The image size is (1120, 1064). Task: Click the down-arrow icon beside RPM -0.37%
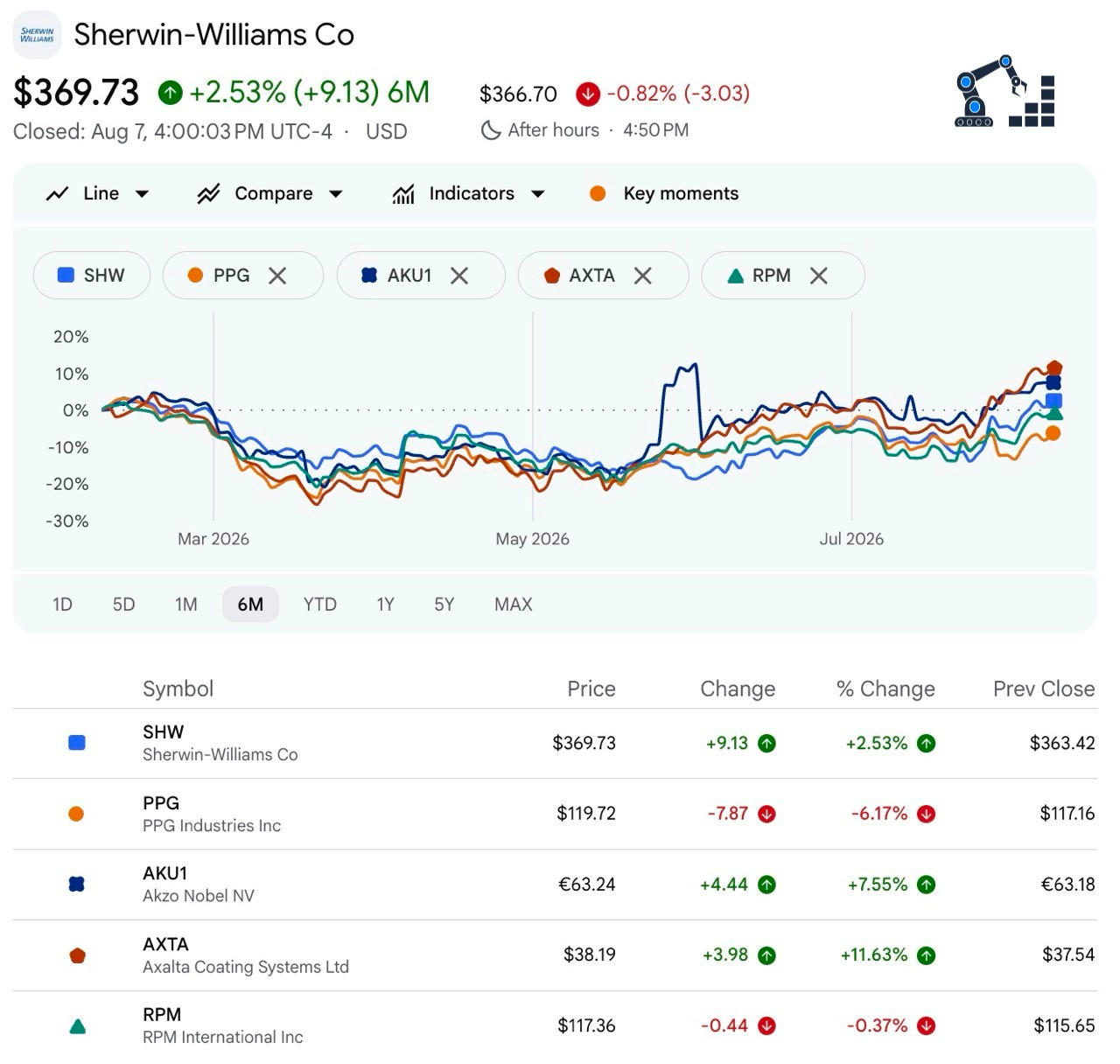point(927,1025)
